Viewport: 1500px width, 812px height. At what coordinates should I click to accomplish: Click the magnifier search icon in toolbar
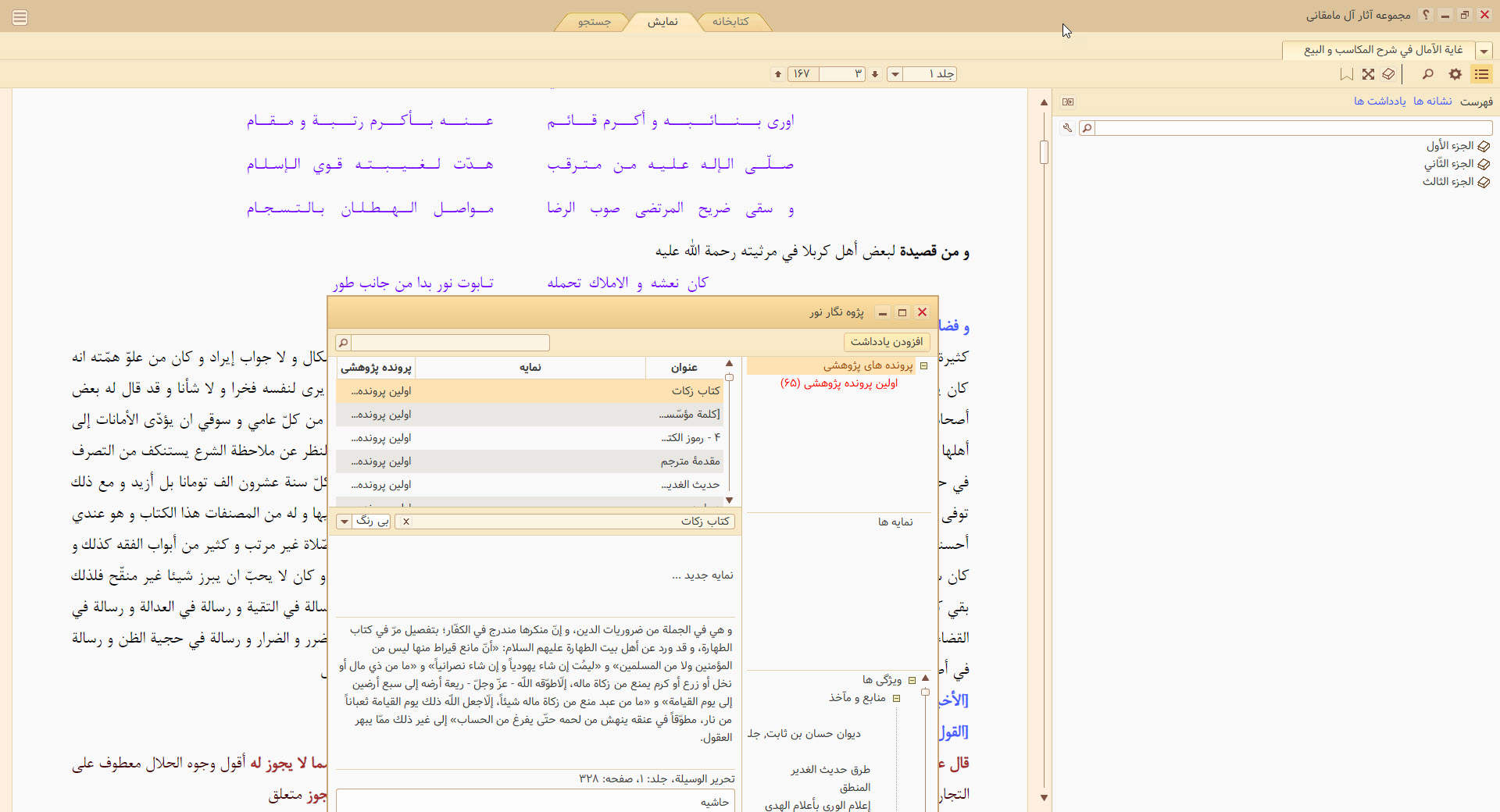click(x=1427, y=74)
